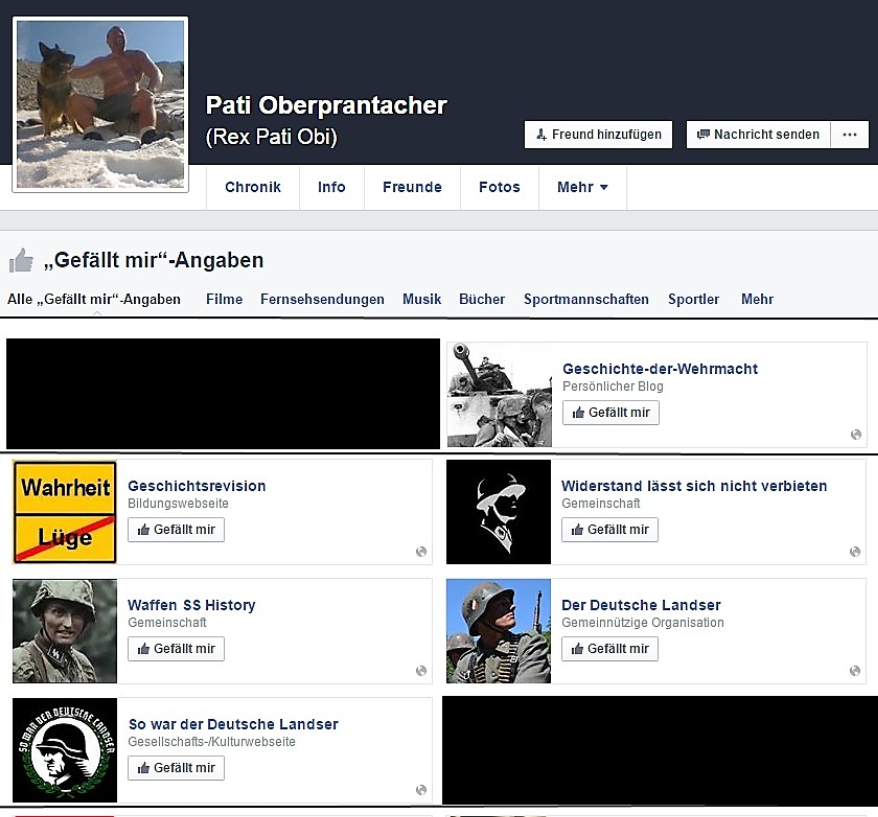The height and width of the screenshot is (817, 878).
Task: Click the Gemeinnützige Organisation category text
Action: (x=643, y=623)
